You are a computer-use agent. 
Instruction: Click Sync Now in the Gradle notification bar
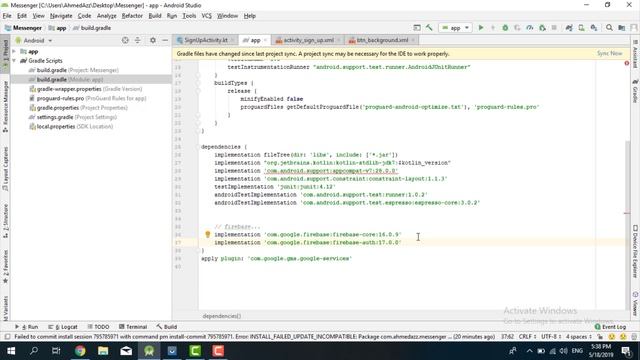pos(609,53)
